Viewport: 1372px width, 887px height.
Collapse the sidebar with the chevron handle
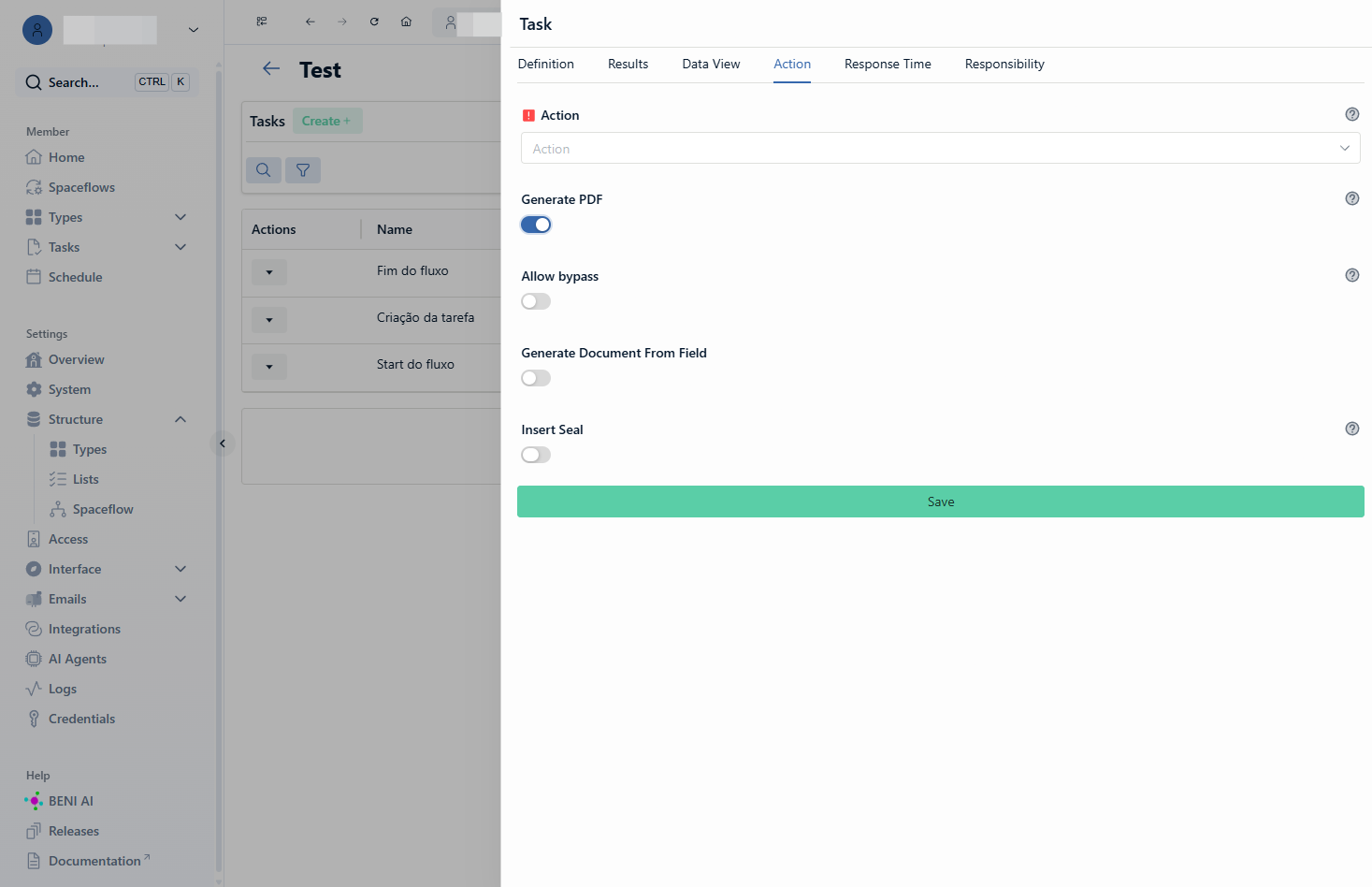[x=223, y=443]
